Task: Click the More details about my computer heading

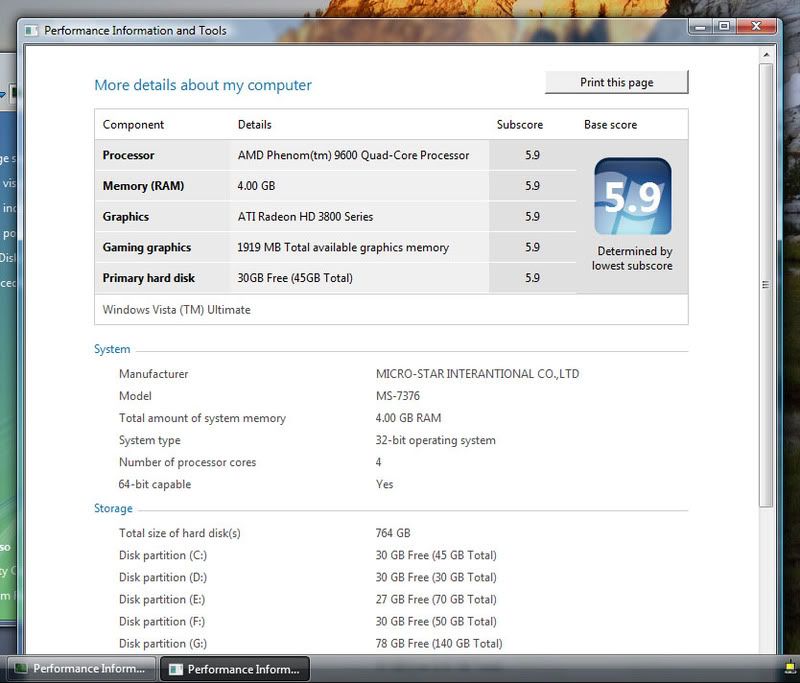Action: coord(203,85)
